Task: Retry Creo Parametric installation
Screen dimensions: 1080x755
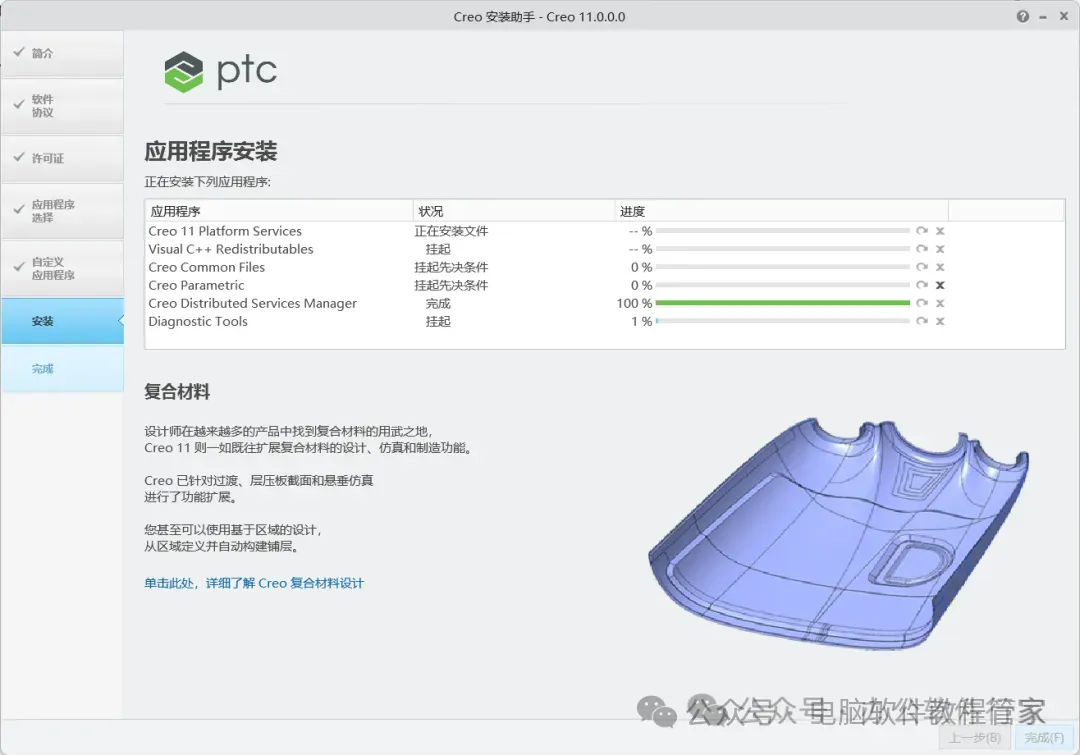Action: [922, 285]
